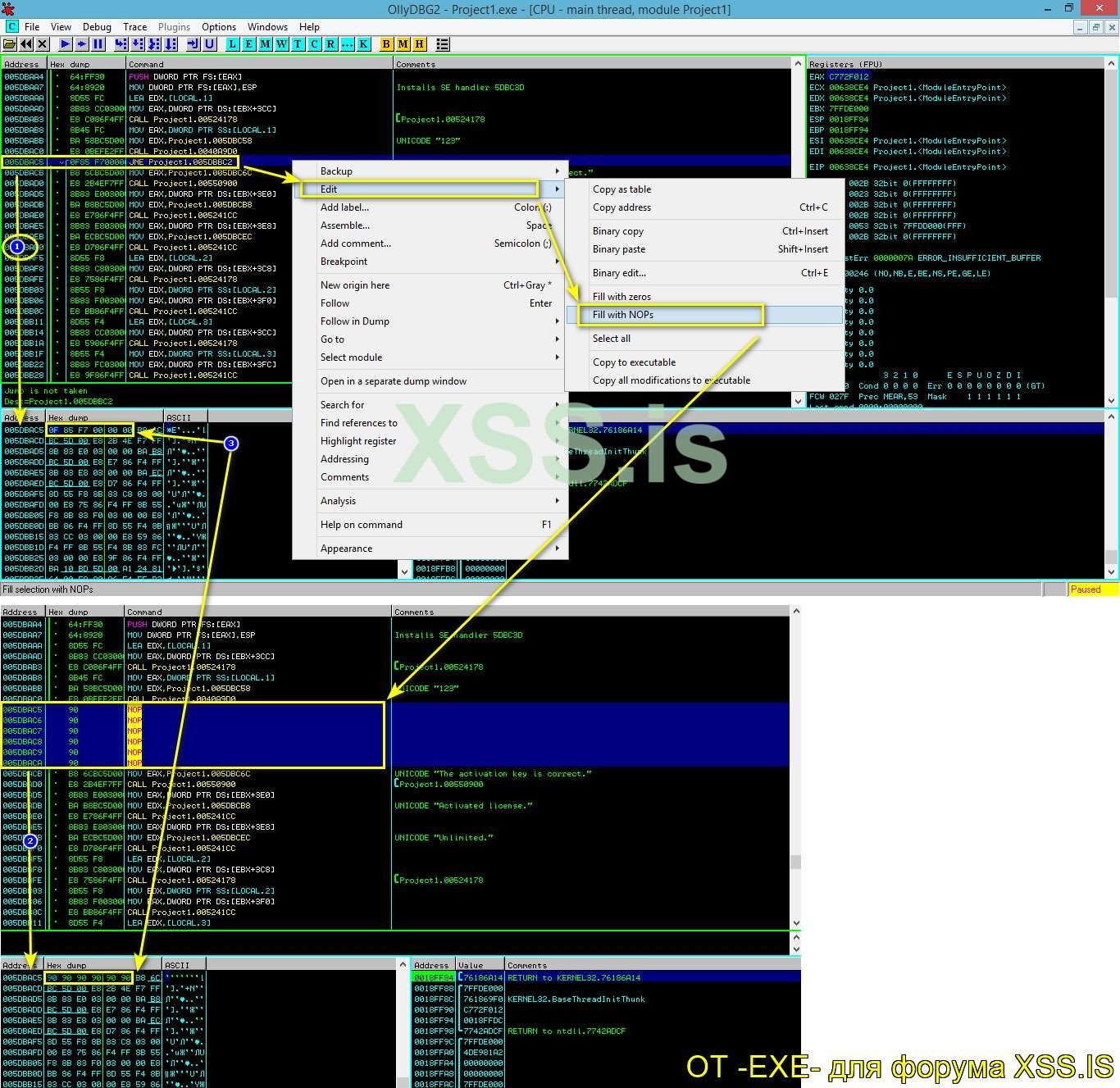Select Copy all modifications to executable

704,380
